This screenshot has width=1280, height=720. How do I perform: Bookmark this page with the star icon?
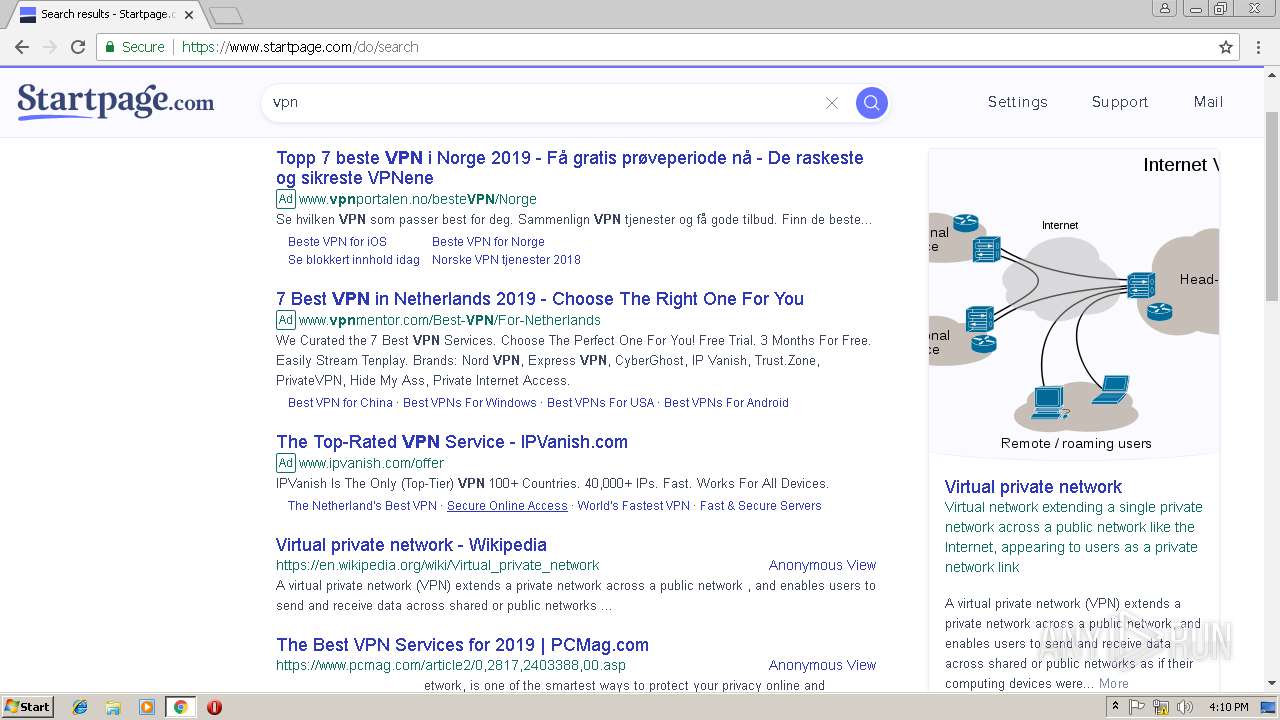[1226, 47]
